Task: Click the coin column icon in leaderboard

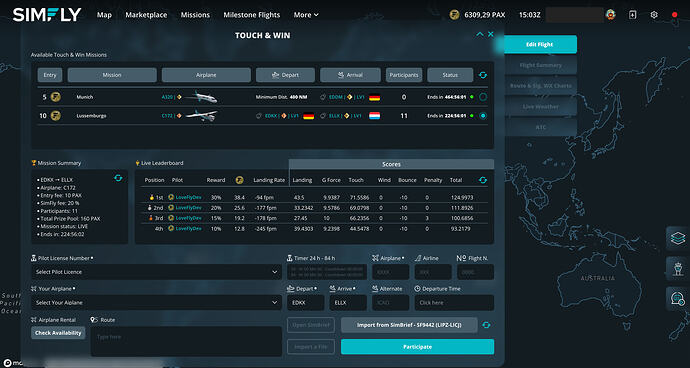Action: 239,180
